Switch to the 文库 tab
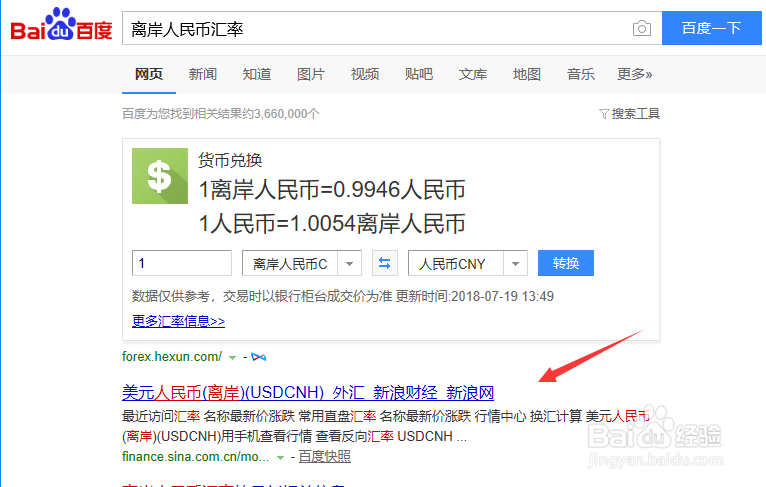Viewport: 766px width, 487px height. click(x=473, y=74)
